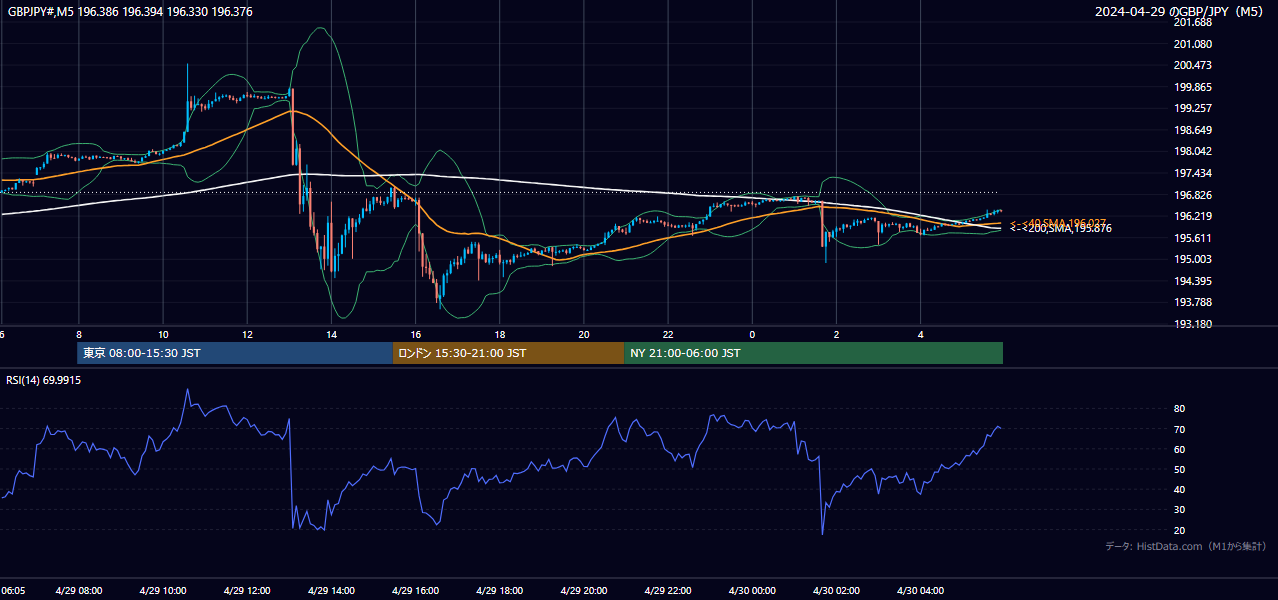The width and height of the screenshot is (1278, 600).
Task: Click the 4/29 10:00 bottom time label
Action: (162, 591)
